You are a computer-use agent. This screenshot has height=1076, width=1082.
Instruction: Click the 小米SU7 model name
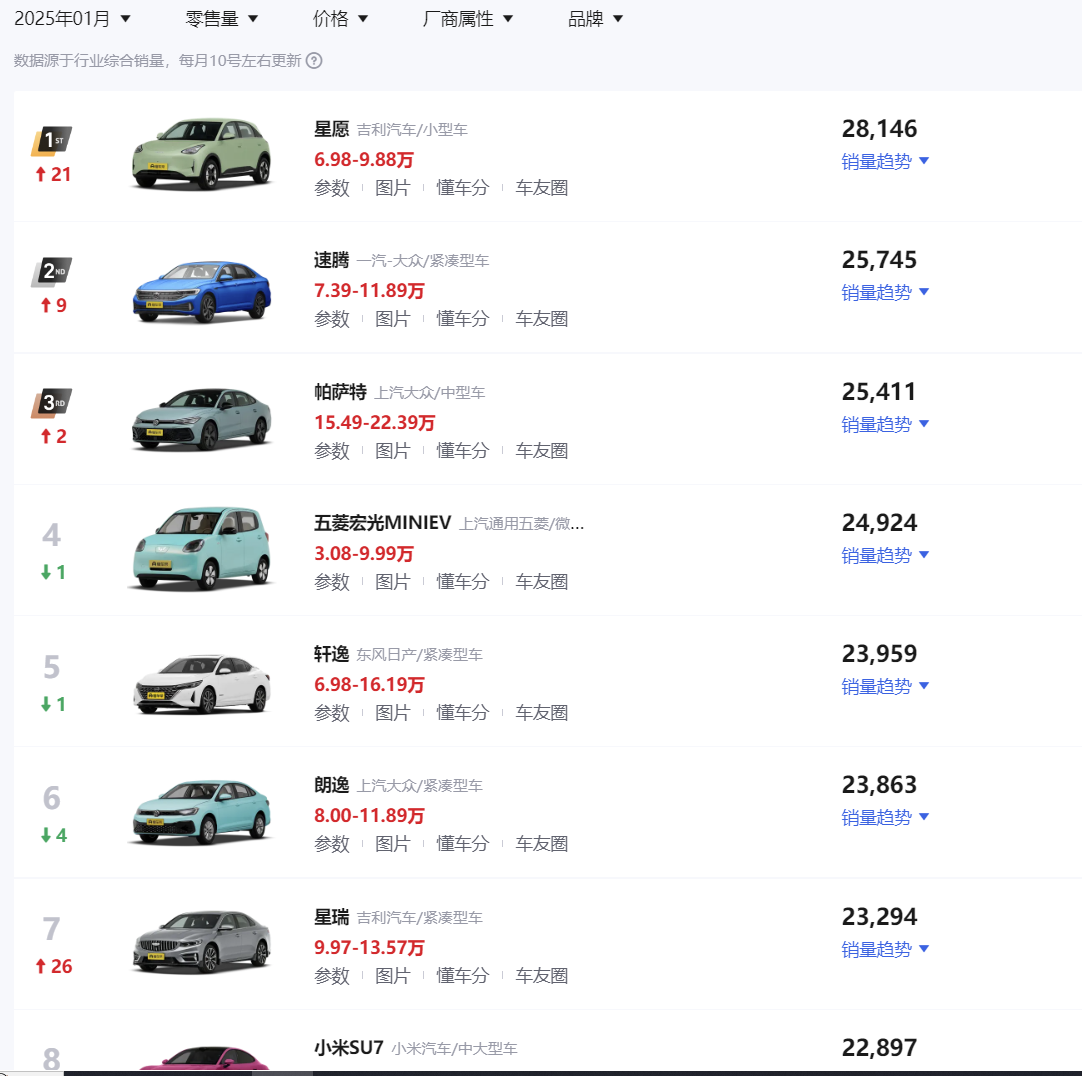coord(348,1049)
